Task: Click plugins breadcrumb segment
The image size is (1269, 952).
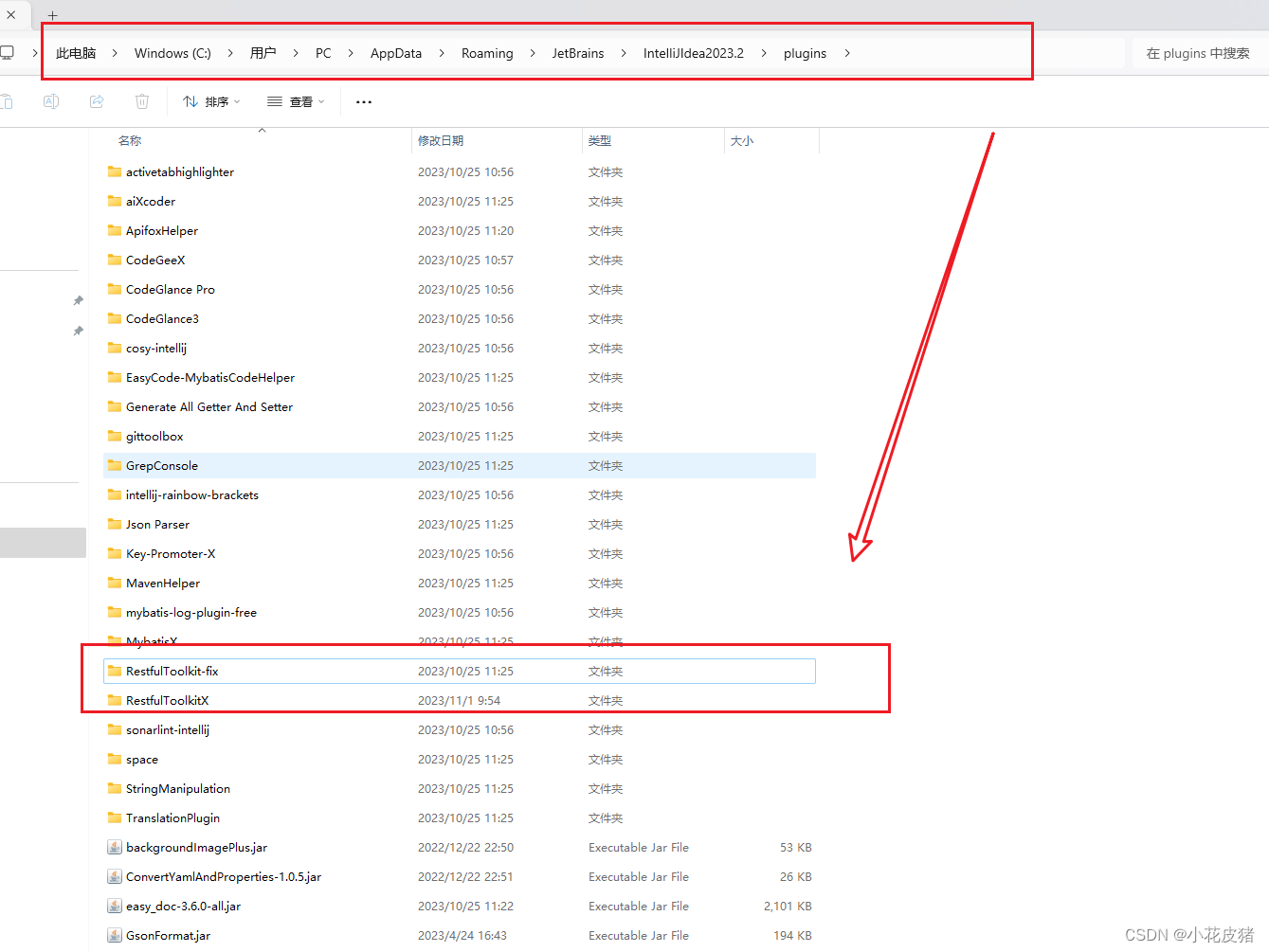Action: point(805,53)
